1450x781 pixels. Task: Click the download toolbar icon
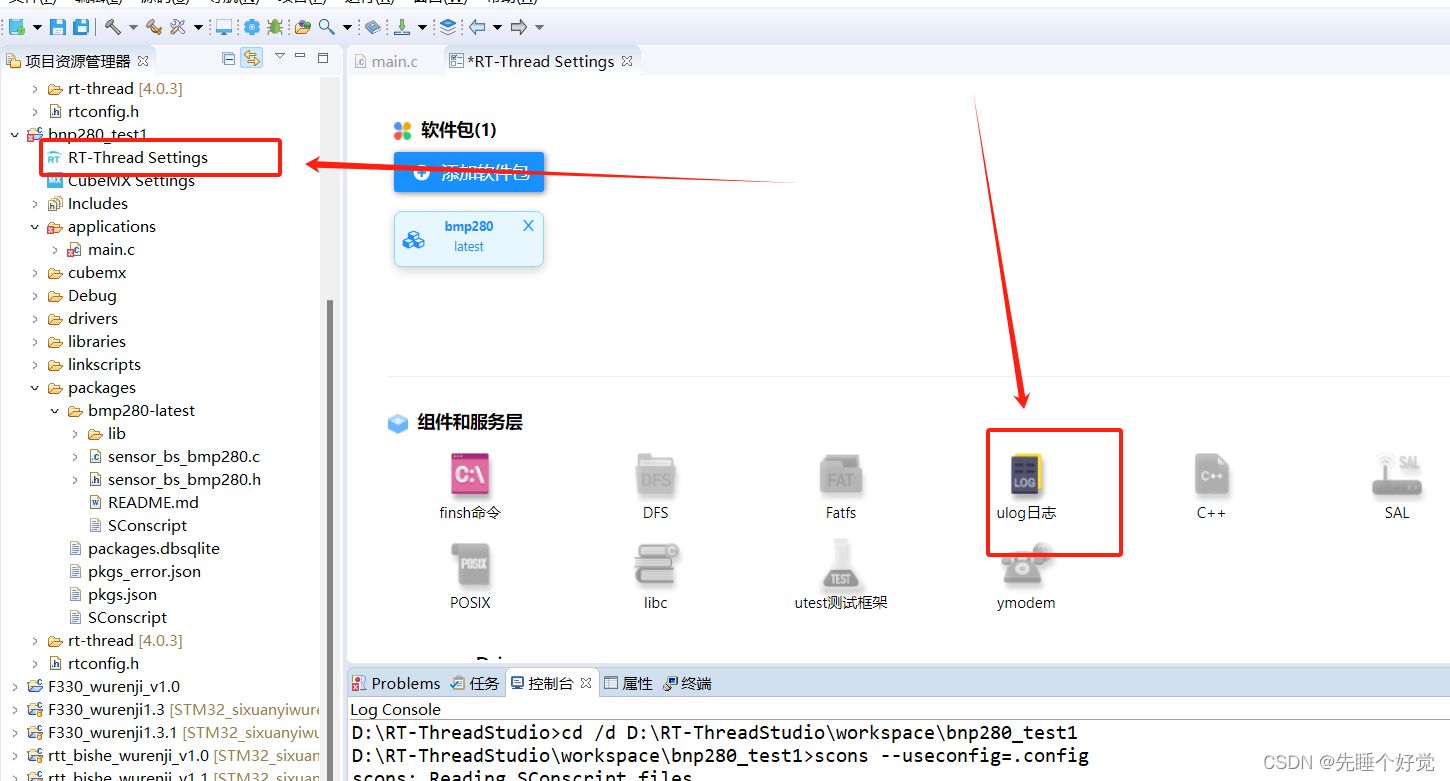(402, 27)
